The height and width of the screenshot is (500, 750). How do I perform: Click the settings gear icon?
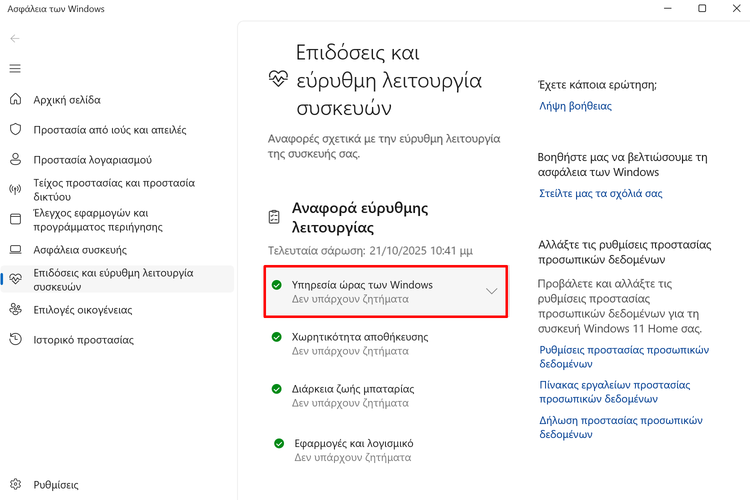(15, 485)
